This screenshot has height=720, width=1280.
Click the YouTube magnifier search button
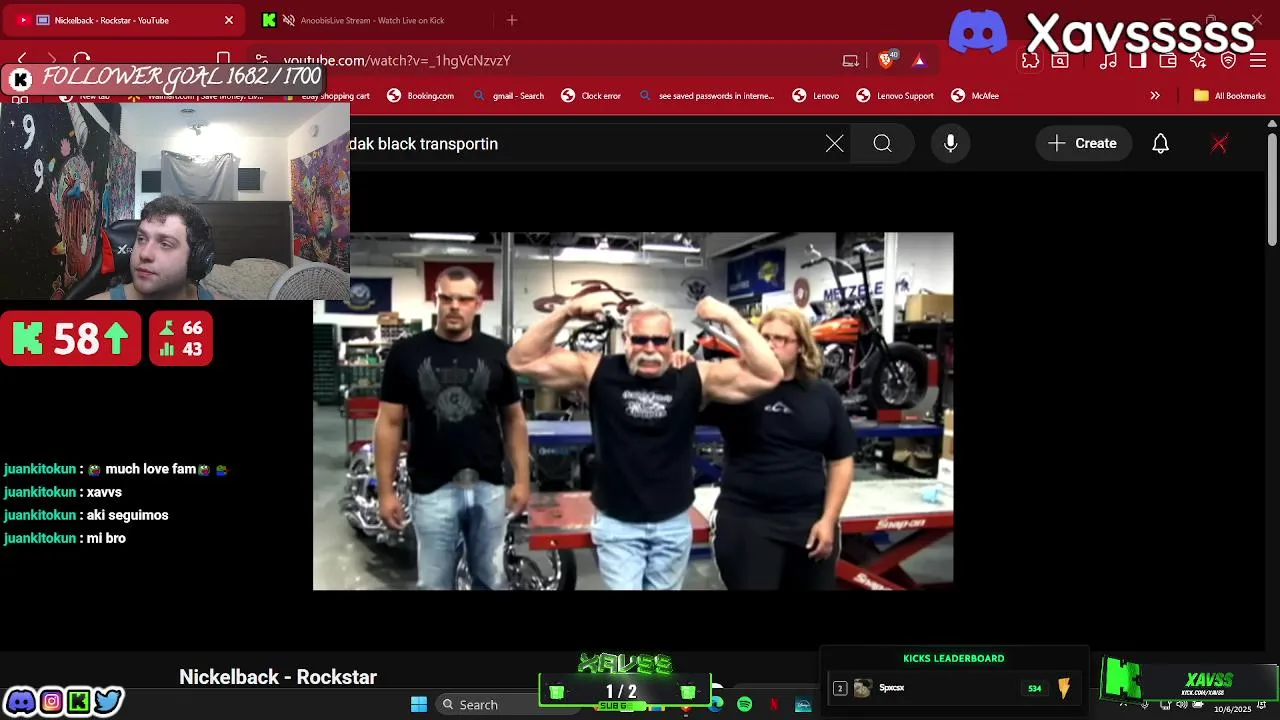tap(882, 144)
